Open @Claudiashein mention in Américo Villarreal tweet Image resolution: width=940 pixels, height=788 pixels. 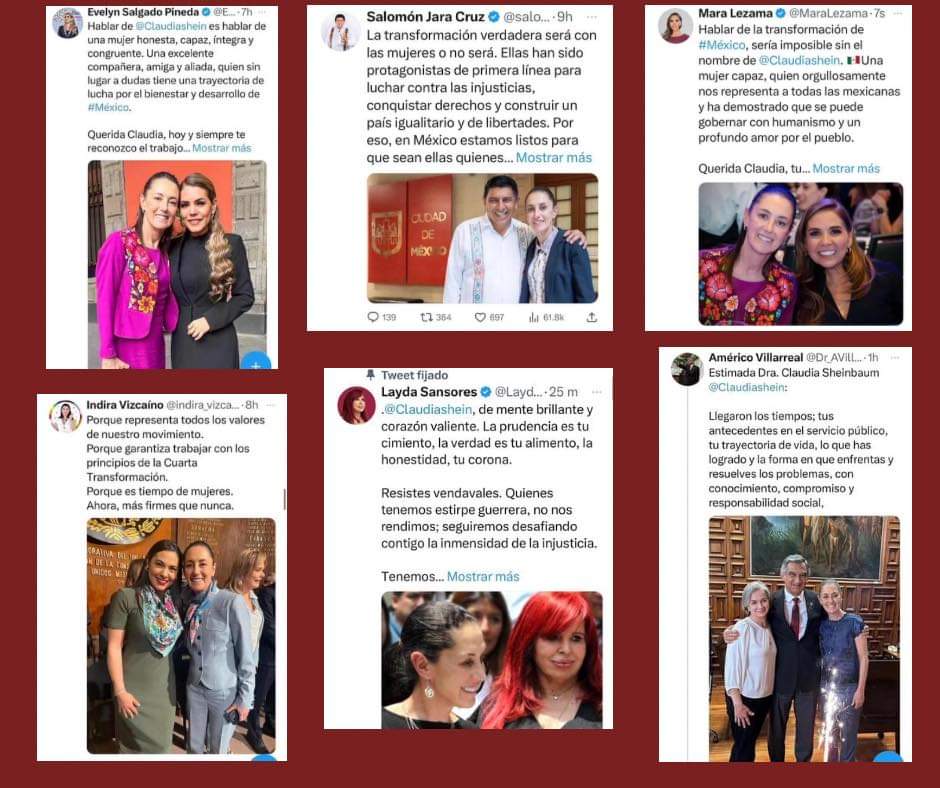[x=746, y=387]
